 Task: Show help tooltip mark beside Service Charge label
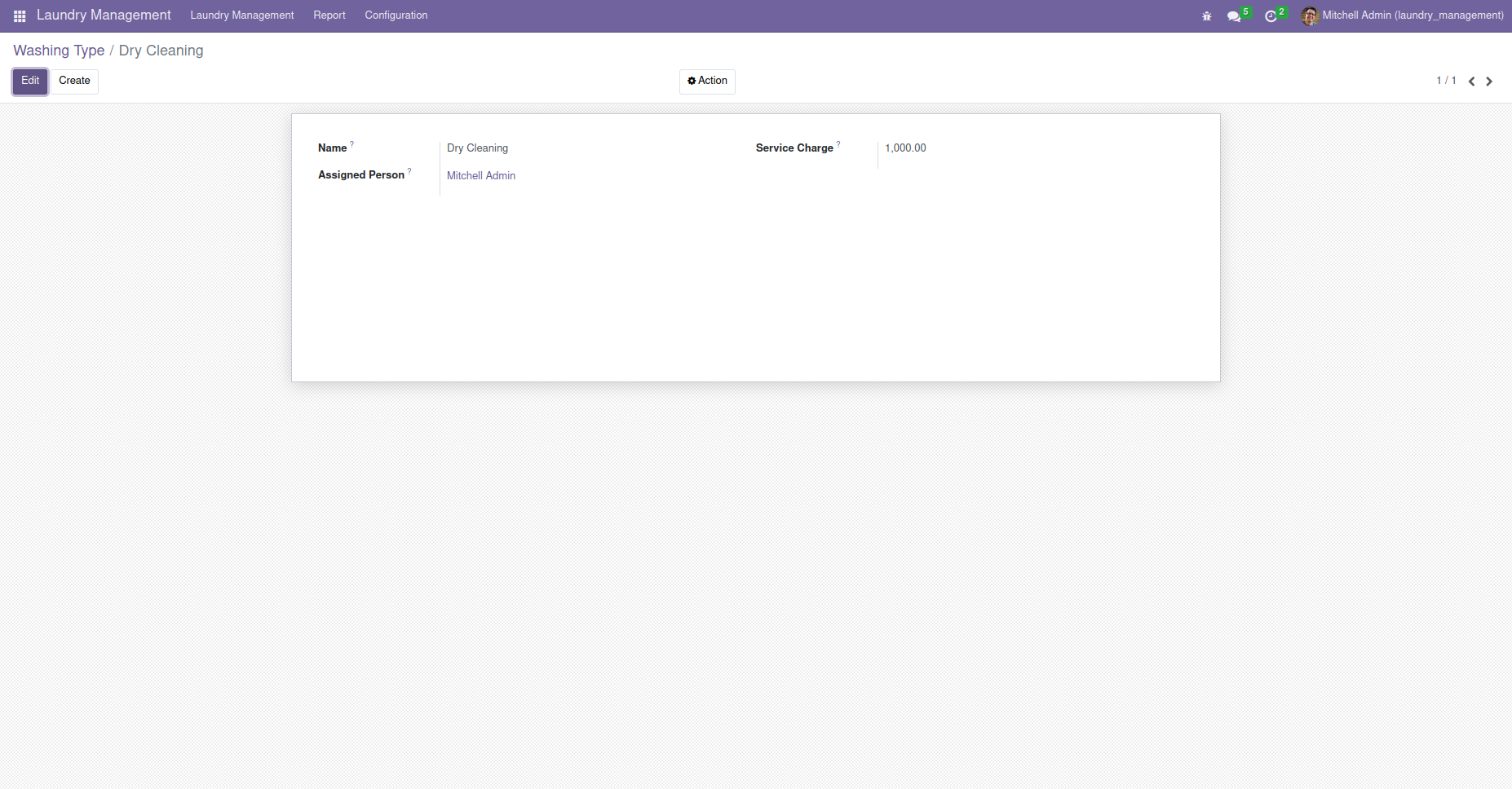(x=838, y=144)
